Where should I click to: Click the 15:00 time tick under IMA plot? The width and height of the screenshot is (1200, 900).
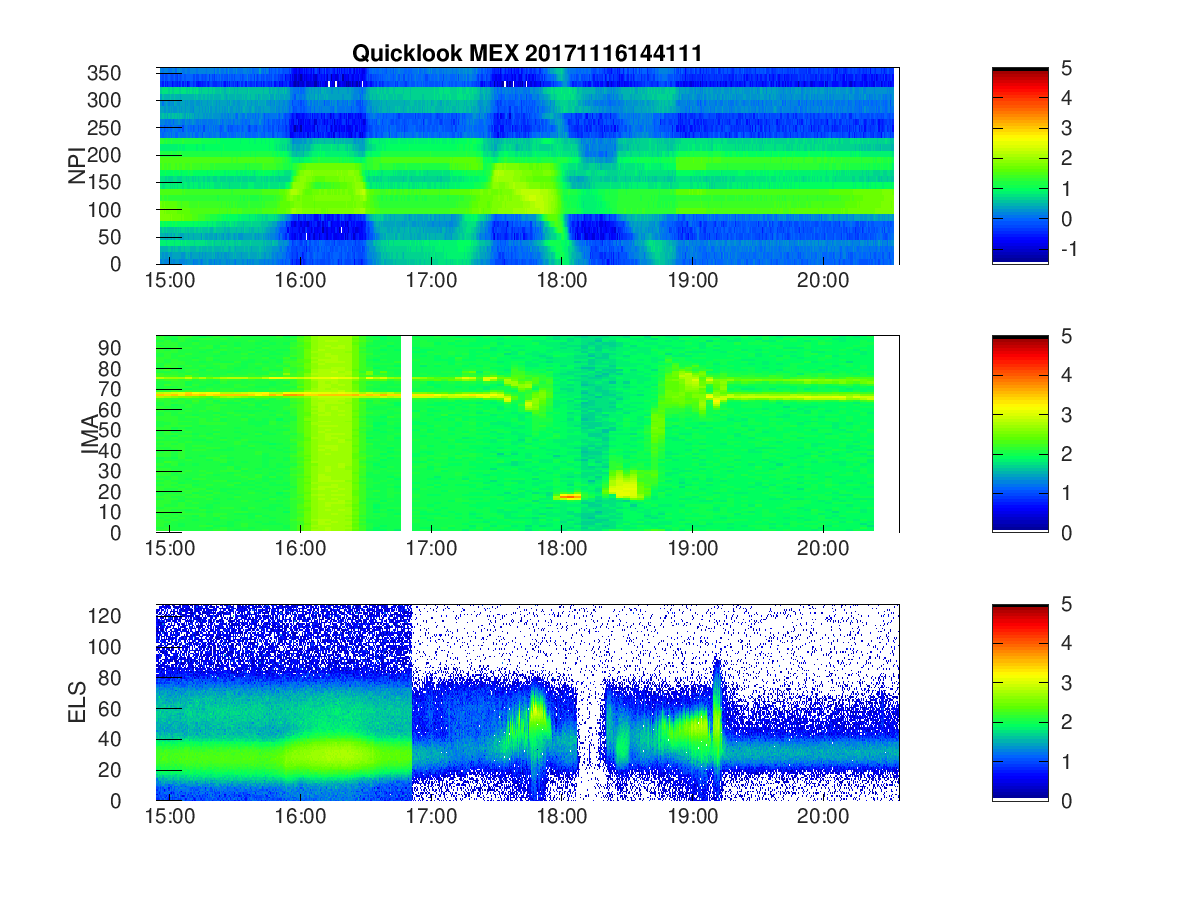coord(170,550)
